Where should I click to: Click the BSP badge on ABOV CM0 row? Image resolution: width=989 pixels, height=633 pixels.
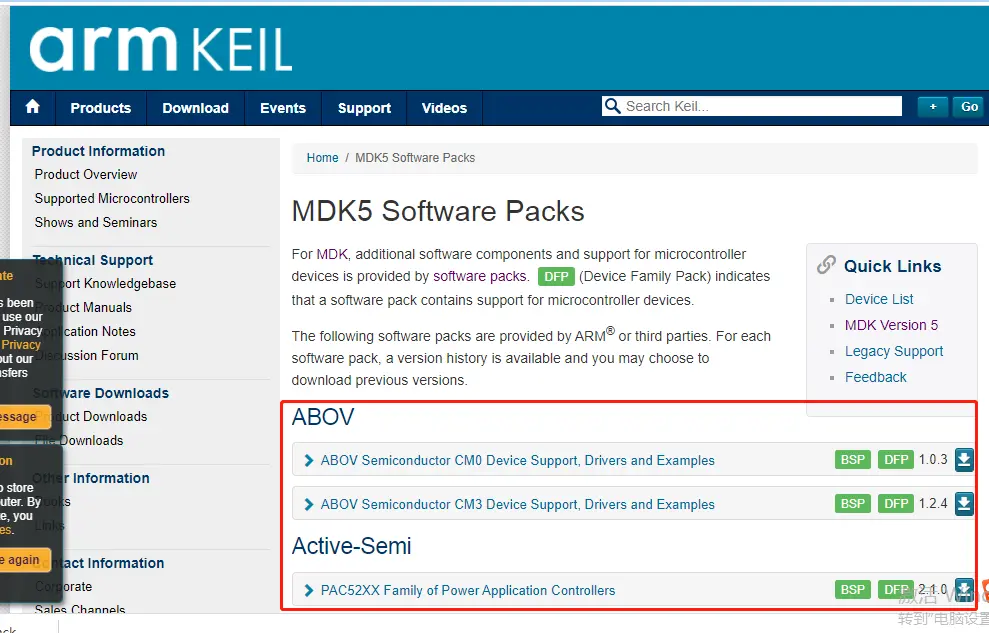(x=853, y=460)
